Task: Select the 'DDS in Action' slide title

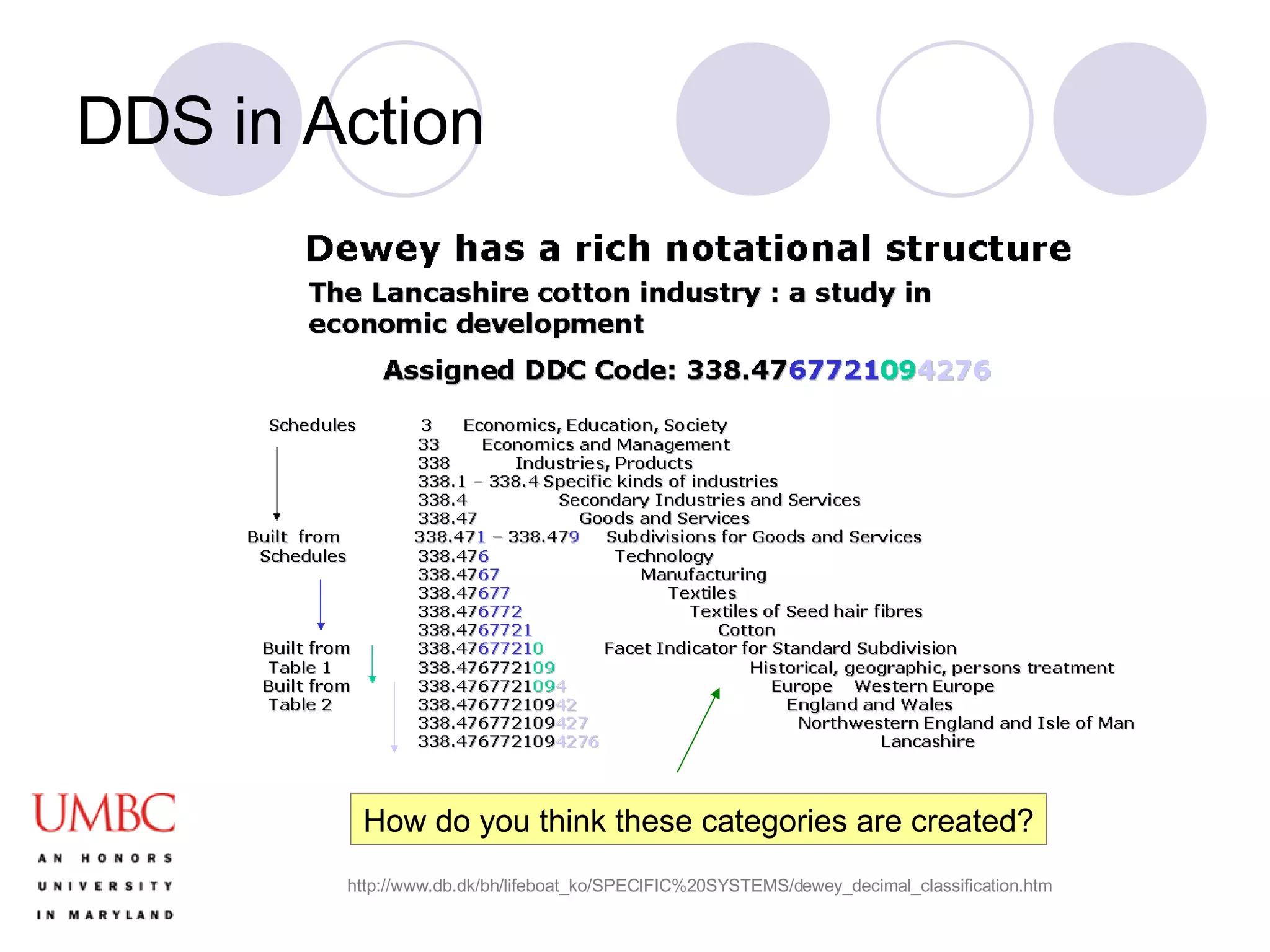Action: 280,121
